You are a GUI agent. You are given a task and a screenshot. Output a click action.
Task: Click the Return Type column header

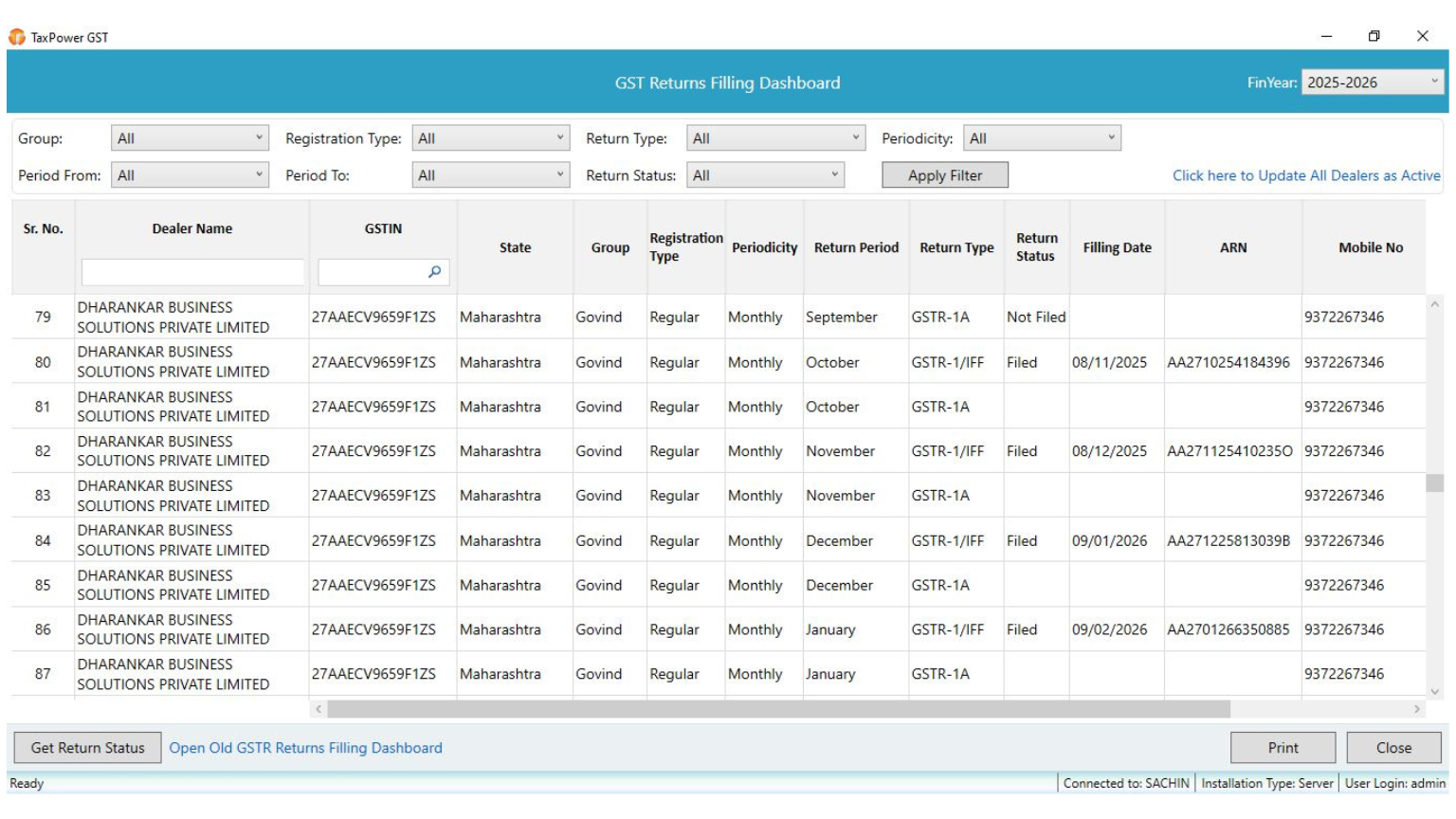tap(956, 247)
